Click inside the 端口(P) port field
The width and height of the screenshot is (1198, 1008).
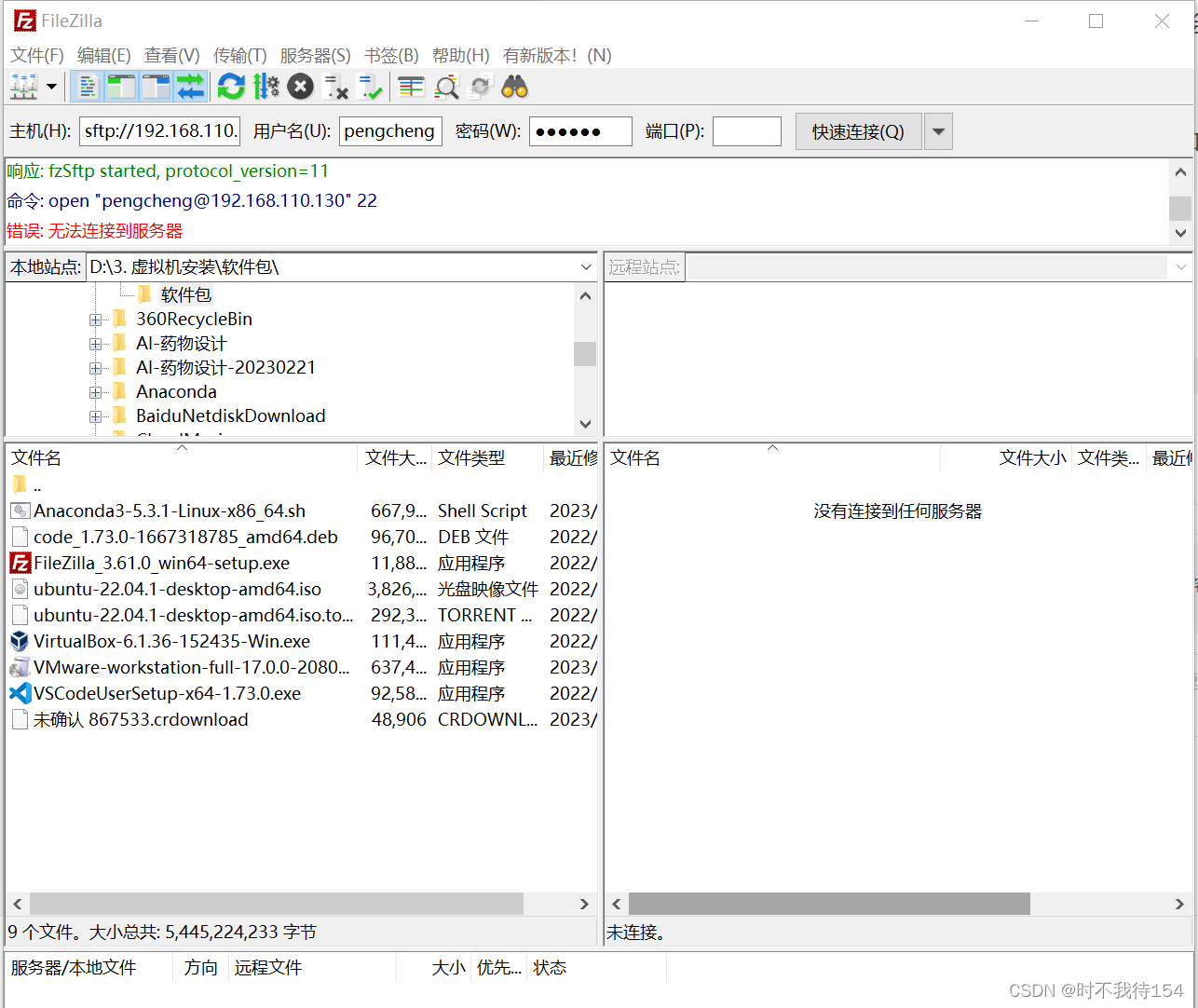[746, 130]
